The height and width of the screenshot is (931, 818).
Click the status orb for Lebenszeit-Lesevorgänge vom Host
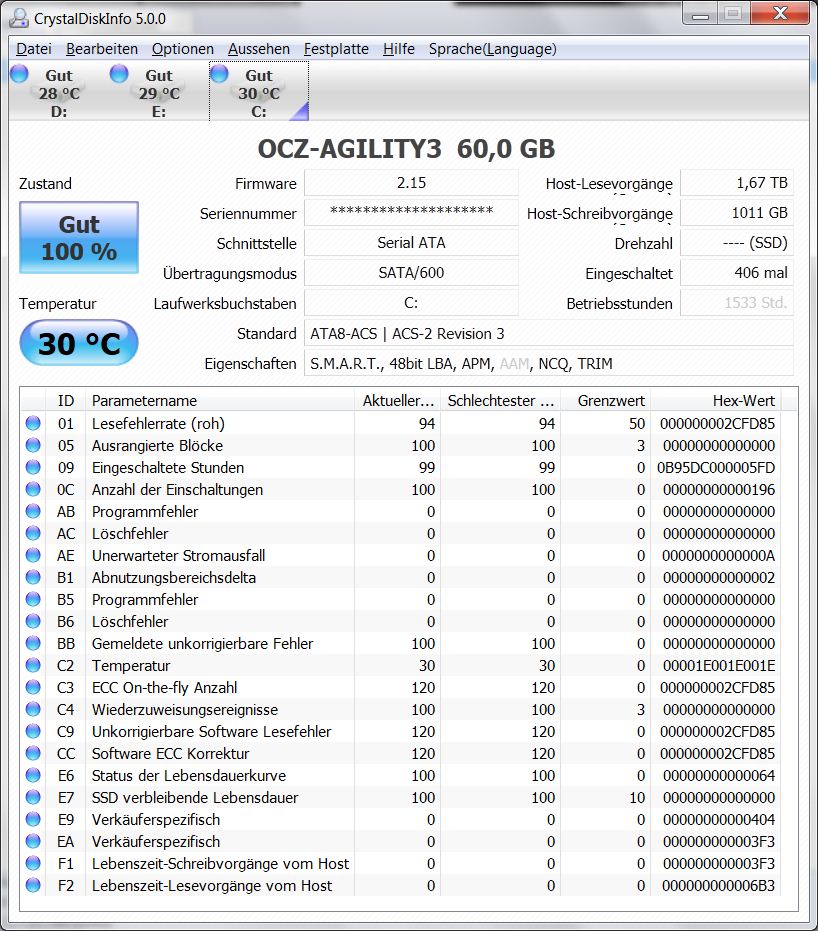pyautogui.click(x=33, y=885)
